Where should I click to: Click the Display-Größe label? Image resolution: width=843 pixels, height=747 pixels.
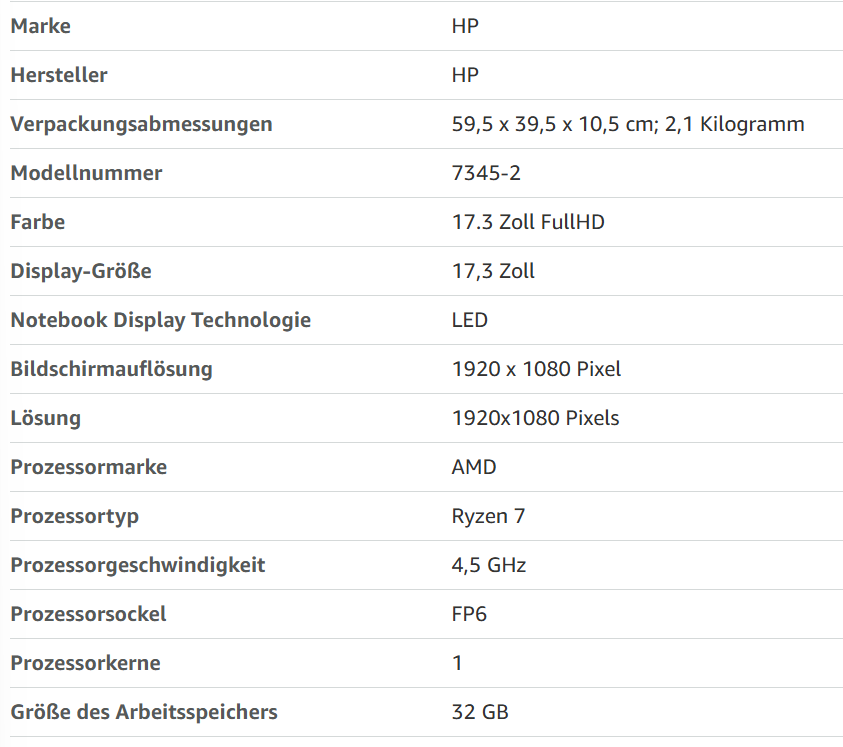coord(81,271)
